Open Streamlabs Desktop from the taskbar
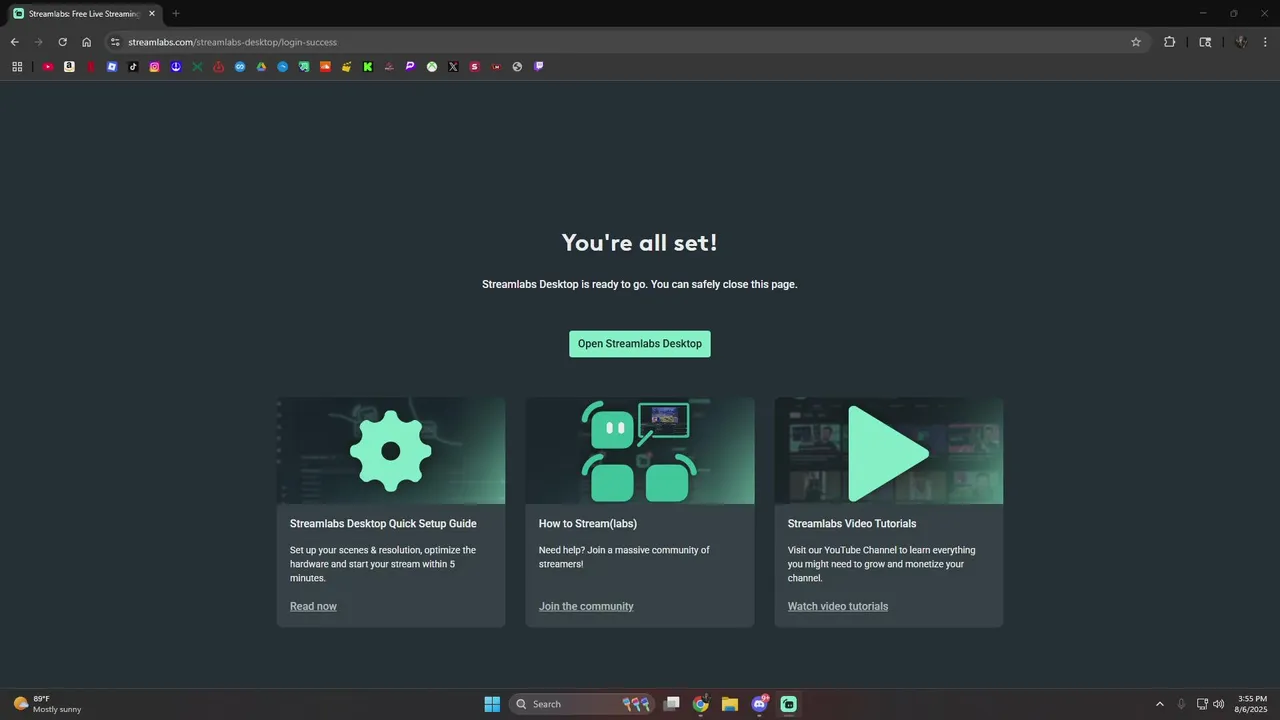Viewport: 1280px width, 720px height. [x=788, y=704]
